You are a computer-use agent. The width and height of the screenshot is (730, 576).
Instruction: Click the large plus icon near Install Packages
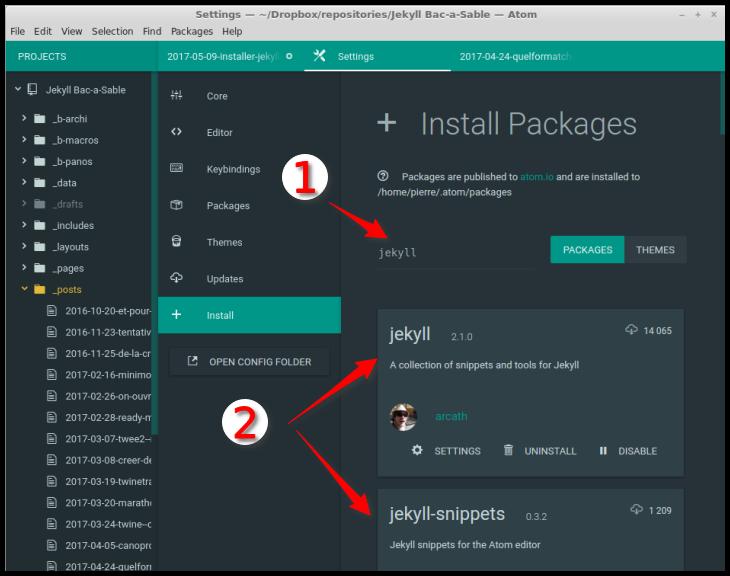coord(387,123)
